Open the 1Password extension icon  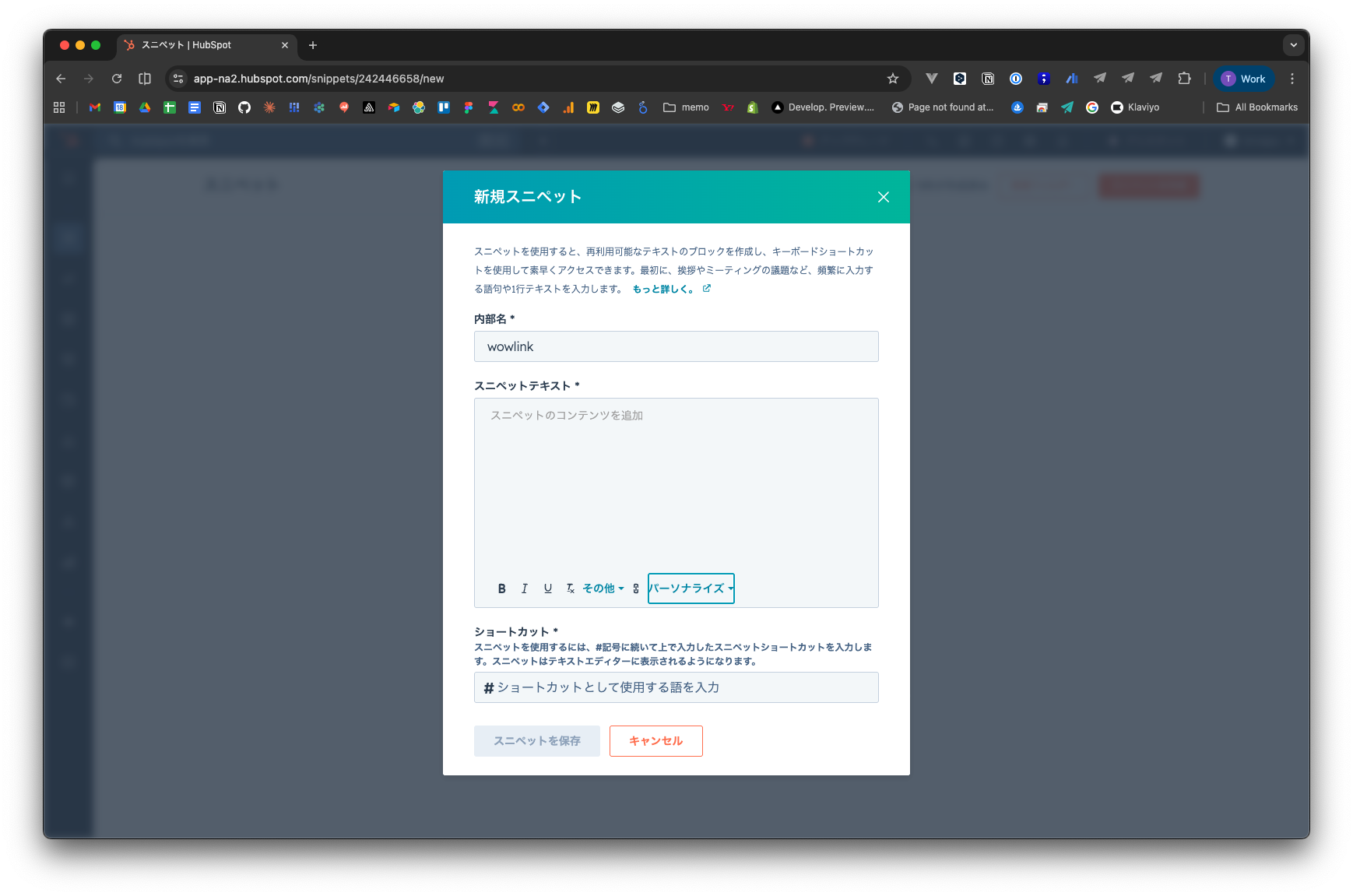1016,79
